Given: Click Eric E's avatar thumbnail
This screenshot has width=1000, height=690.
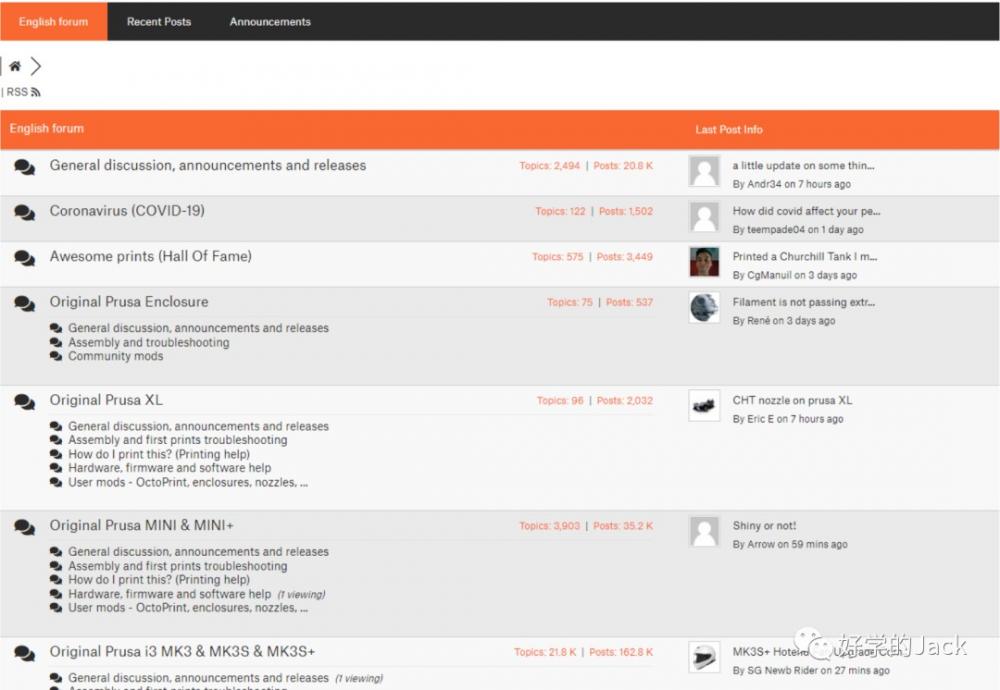Looking at the screenshot, I should 705,406.
